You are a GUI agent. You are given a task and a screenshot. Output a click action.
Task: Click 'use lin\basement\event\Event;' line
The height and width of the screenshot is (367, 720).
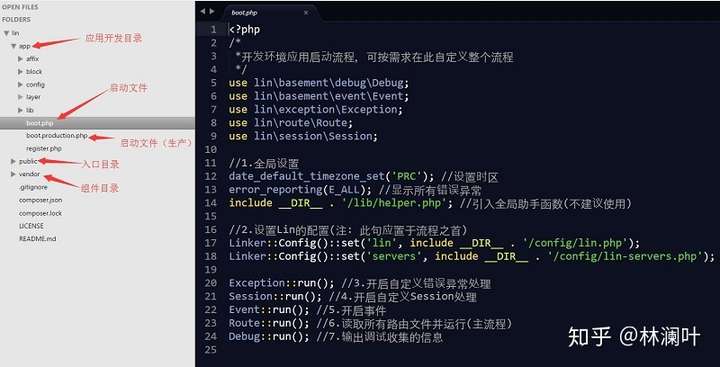point(319,96)
